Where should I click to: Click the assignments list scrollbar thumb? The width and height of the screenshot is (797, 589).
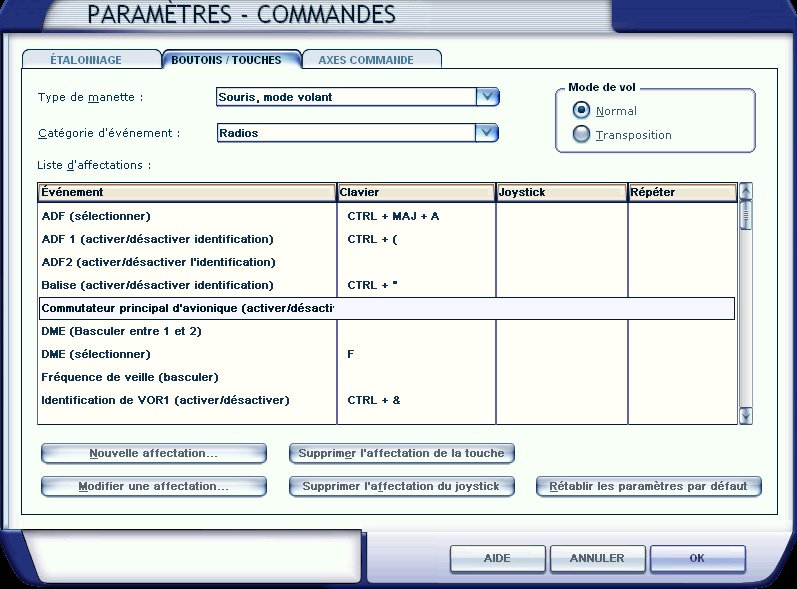(746, 215)
